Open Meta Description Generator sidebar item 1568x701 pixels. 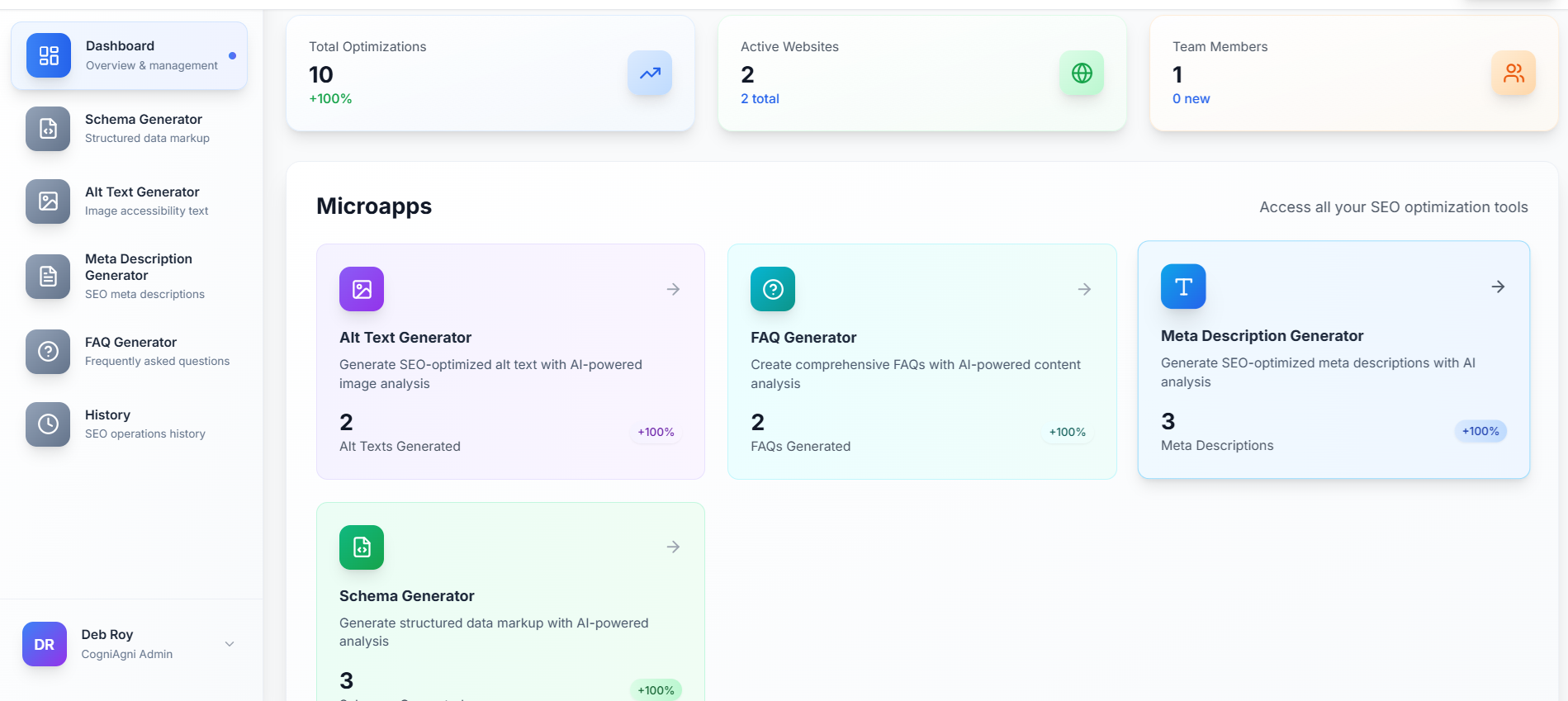tap(138, 276)
